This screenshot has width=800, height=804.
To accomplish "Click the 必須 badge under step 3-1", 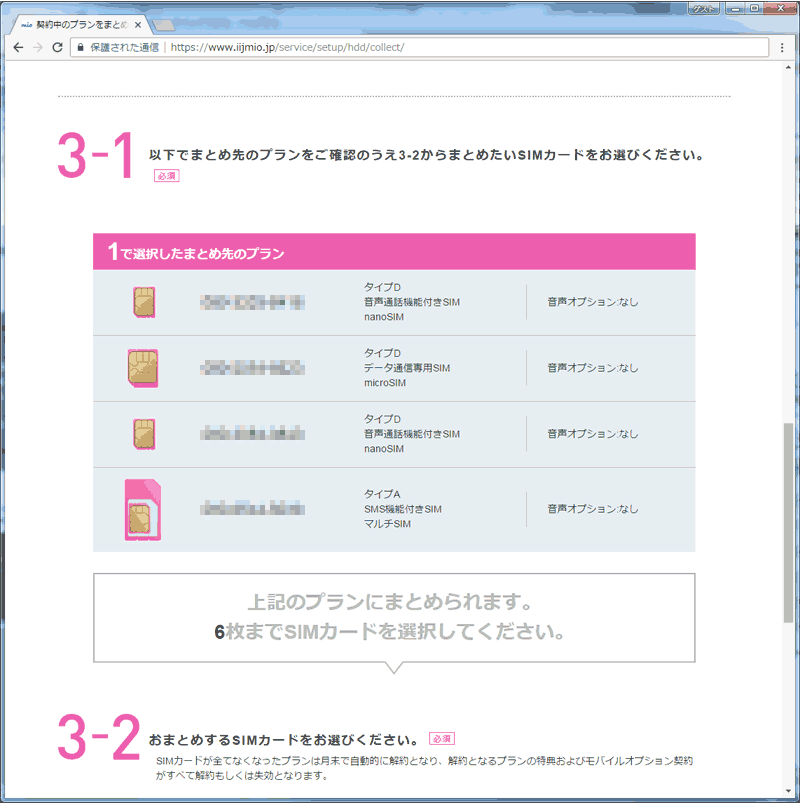I will click(166, 176).
